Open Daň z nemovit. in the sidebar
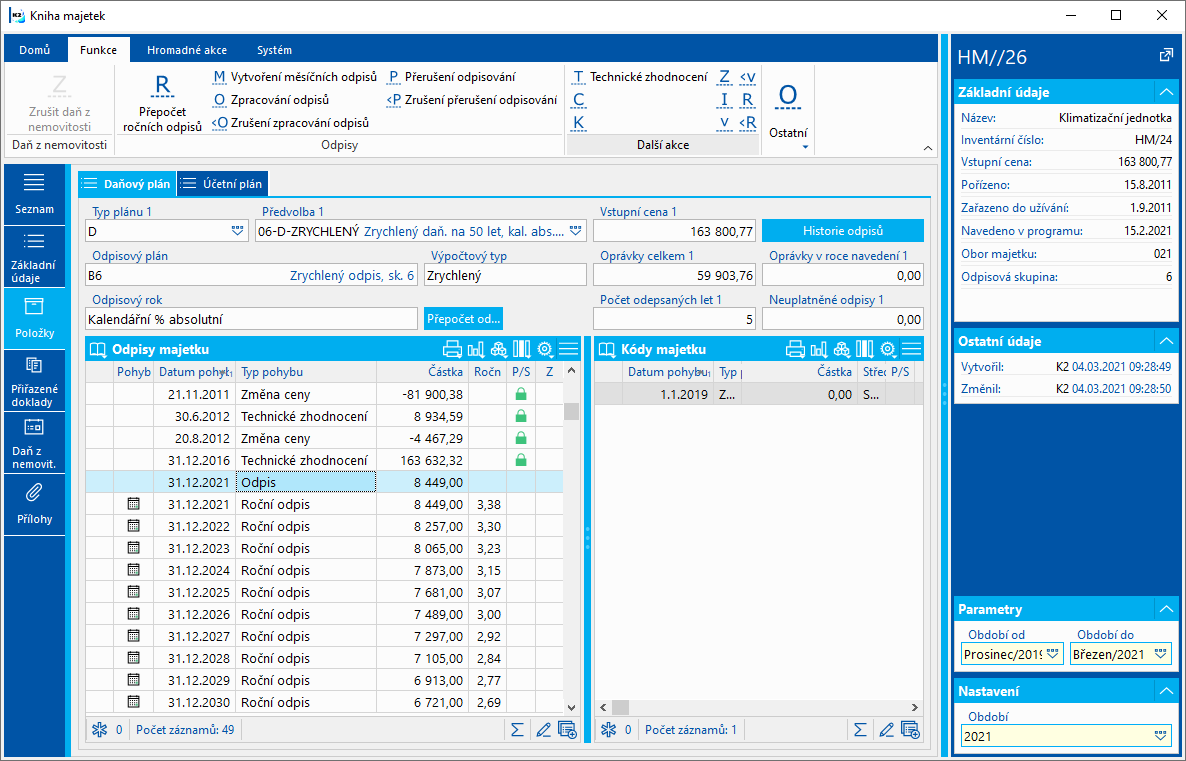The height and width of the screenshot is (761, 1186). click(x=34, y=443)
